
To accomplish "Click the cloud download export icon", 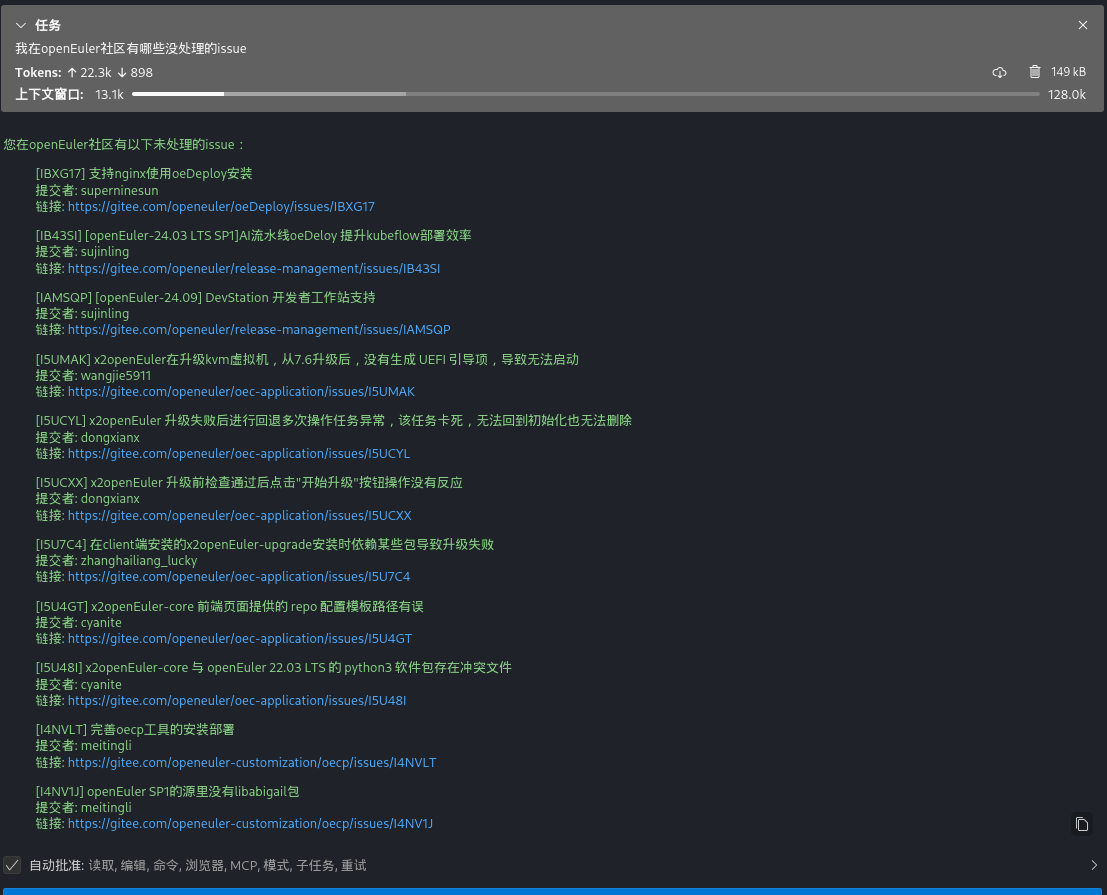I will 999,72.
